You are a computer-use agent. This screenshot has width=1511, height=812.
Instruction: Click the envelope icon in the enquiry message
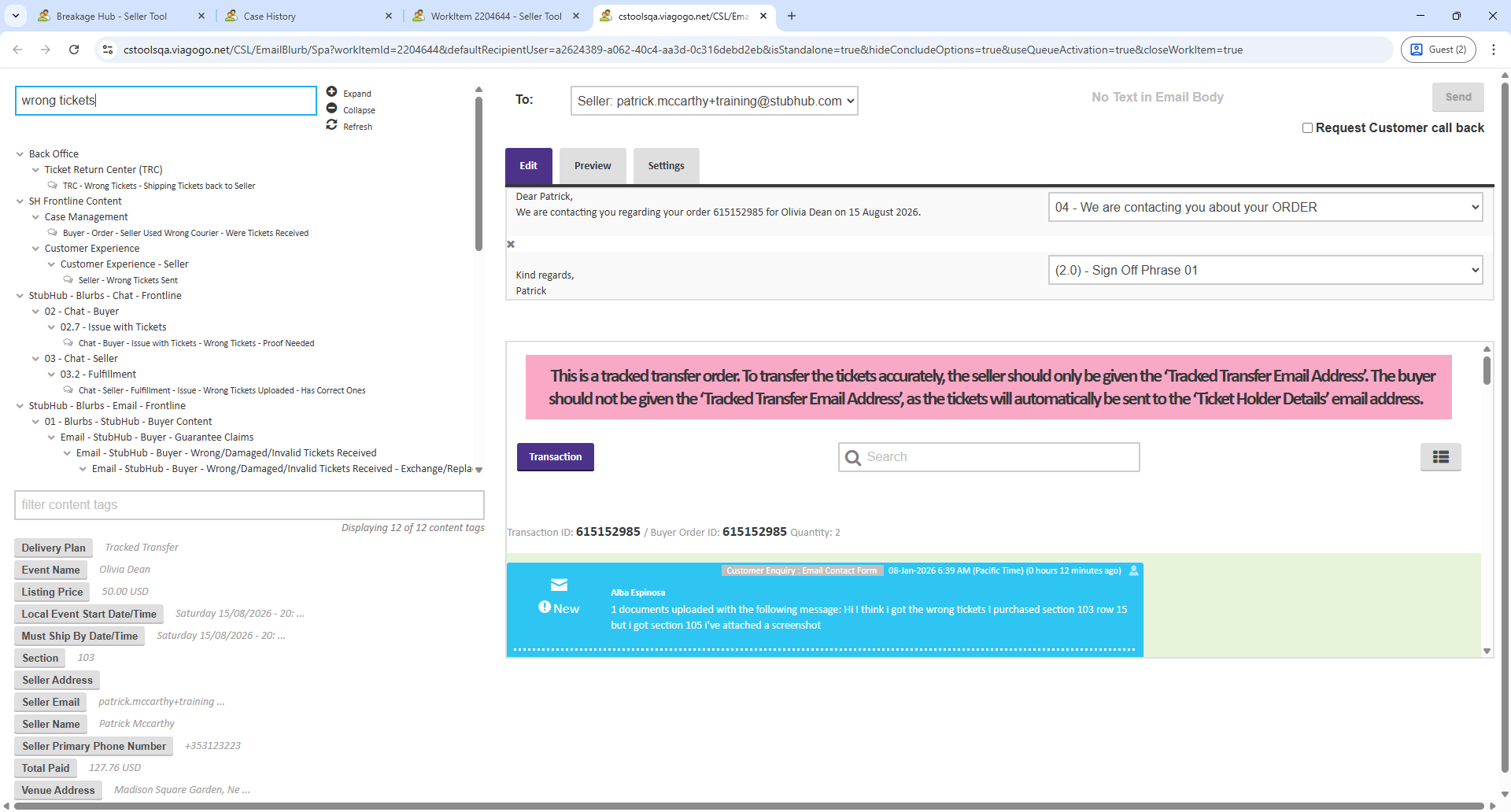tap(559, 585)
